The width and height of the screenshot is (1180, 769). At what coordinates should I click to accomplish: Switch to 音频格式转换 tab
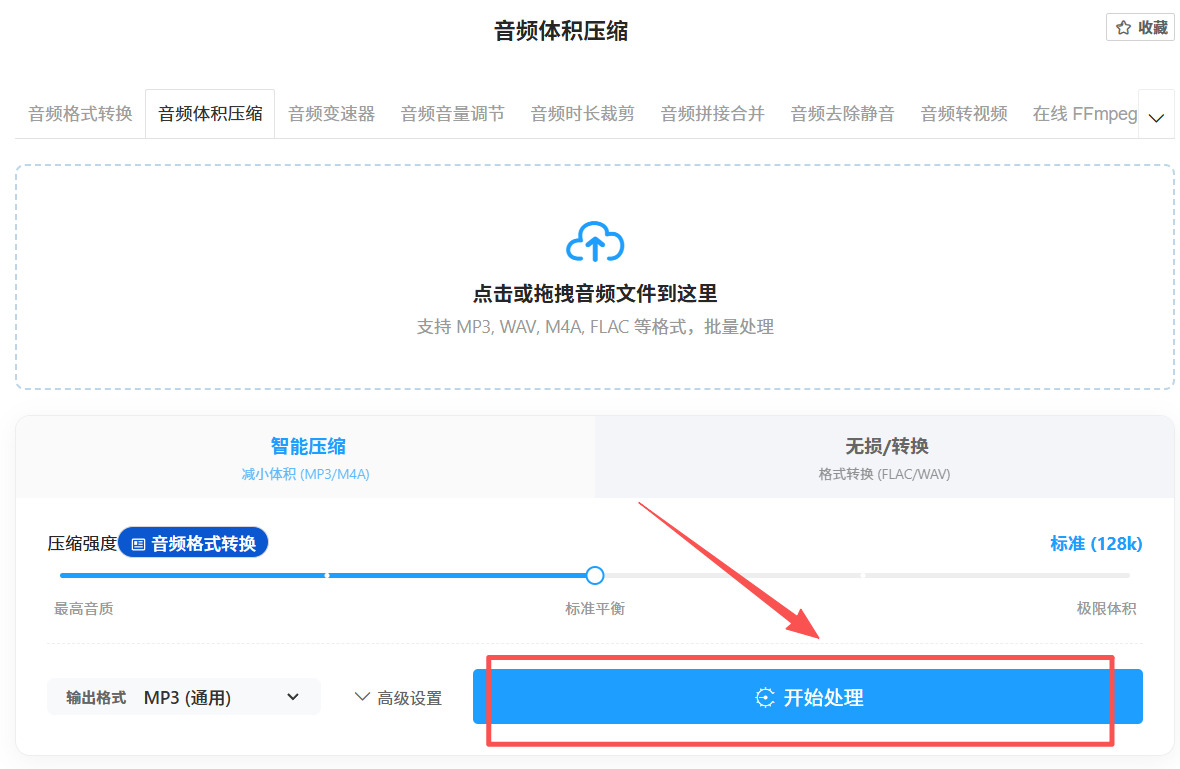point(81,114)
